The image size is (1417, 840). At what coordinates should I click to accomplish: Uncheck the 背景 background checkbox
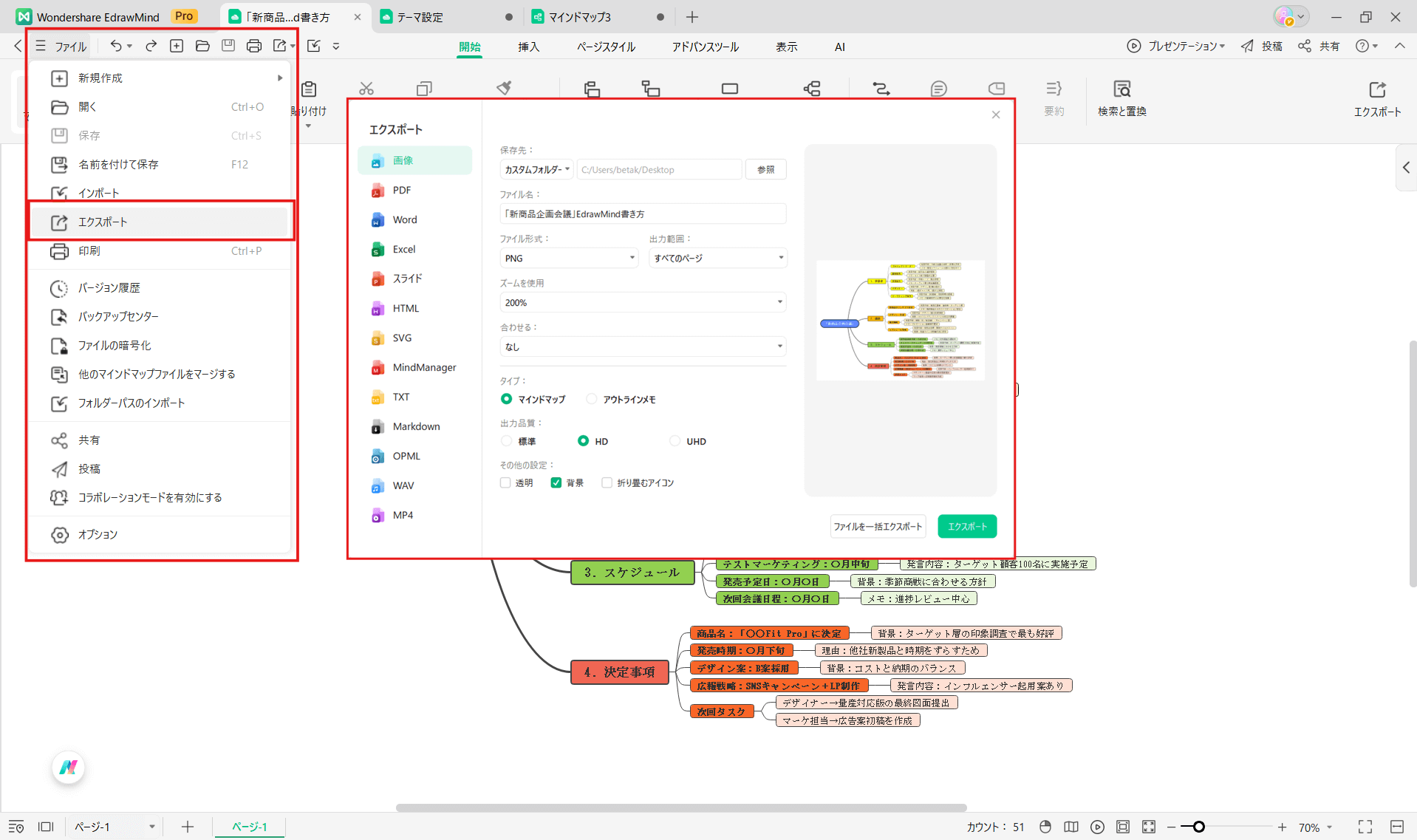point(556,482)
